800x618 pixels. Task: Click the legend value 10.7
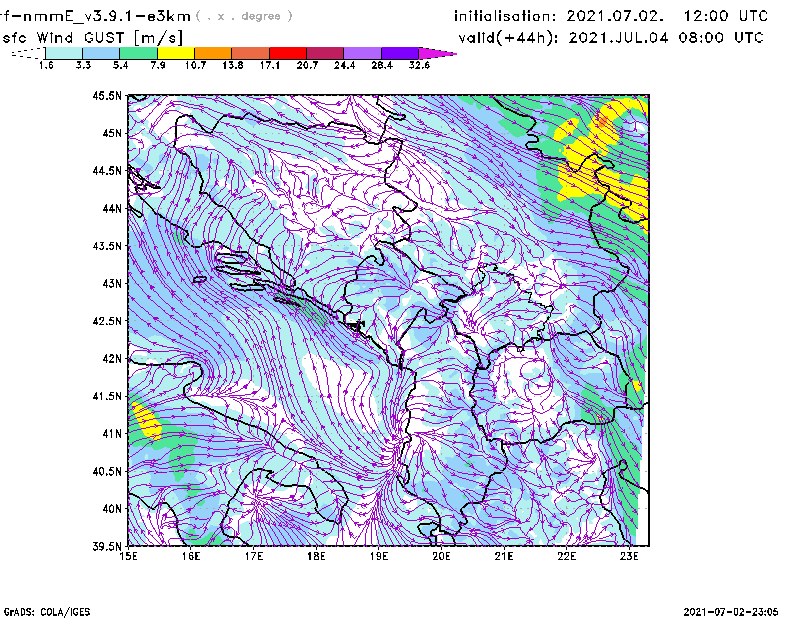tap(195, 65)
